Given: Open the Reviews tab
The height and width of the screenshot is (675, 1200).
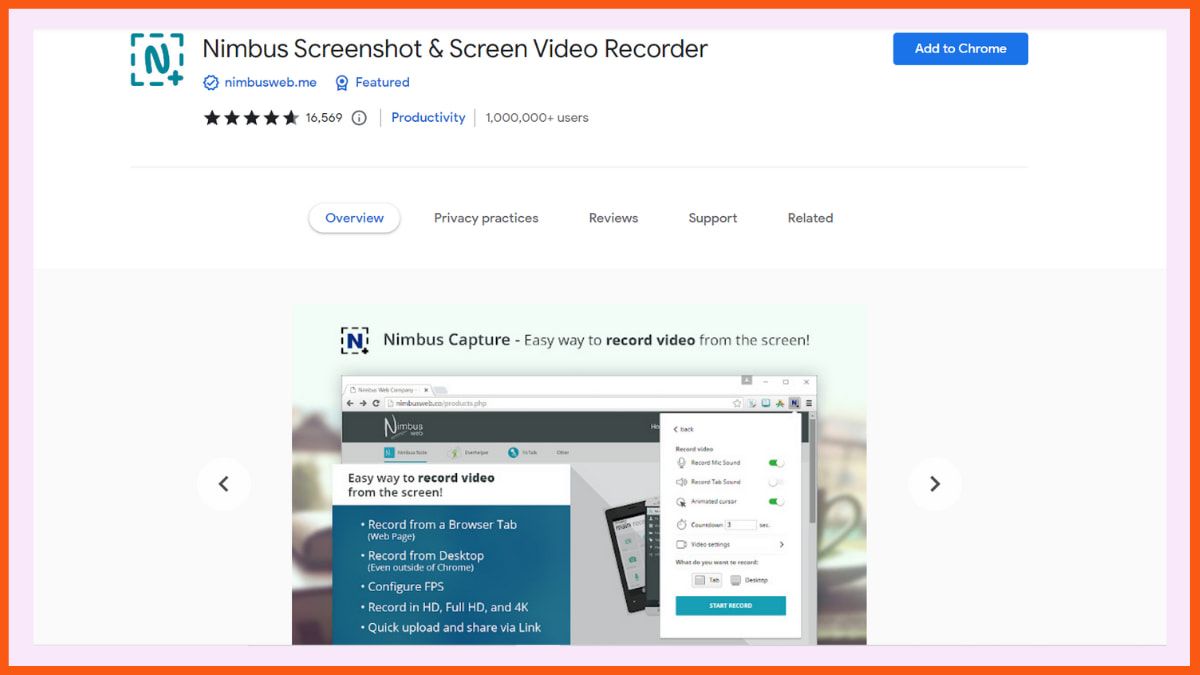Looking at the screenshot, I should 613,218.
